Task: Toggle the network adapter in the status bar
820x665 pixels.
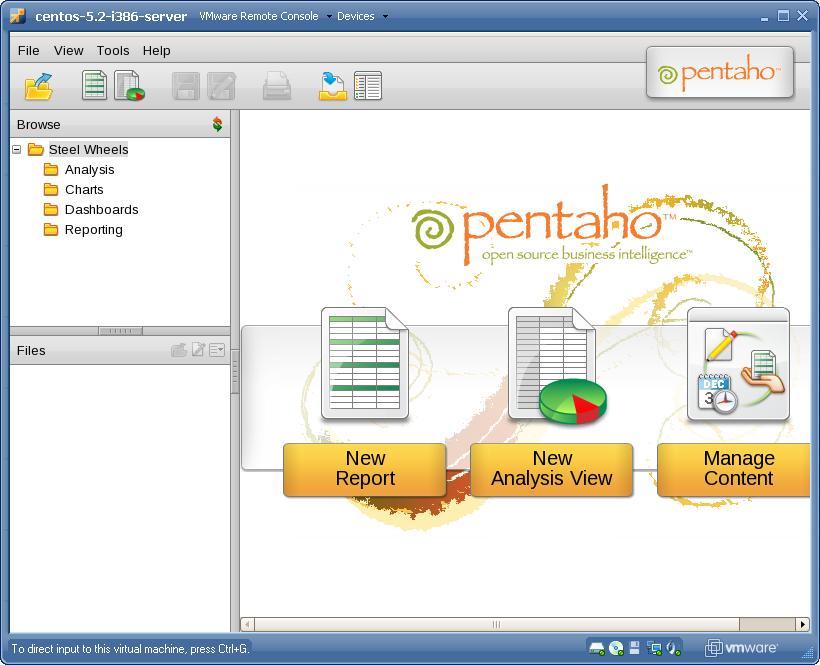Action: [654, 648]
